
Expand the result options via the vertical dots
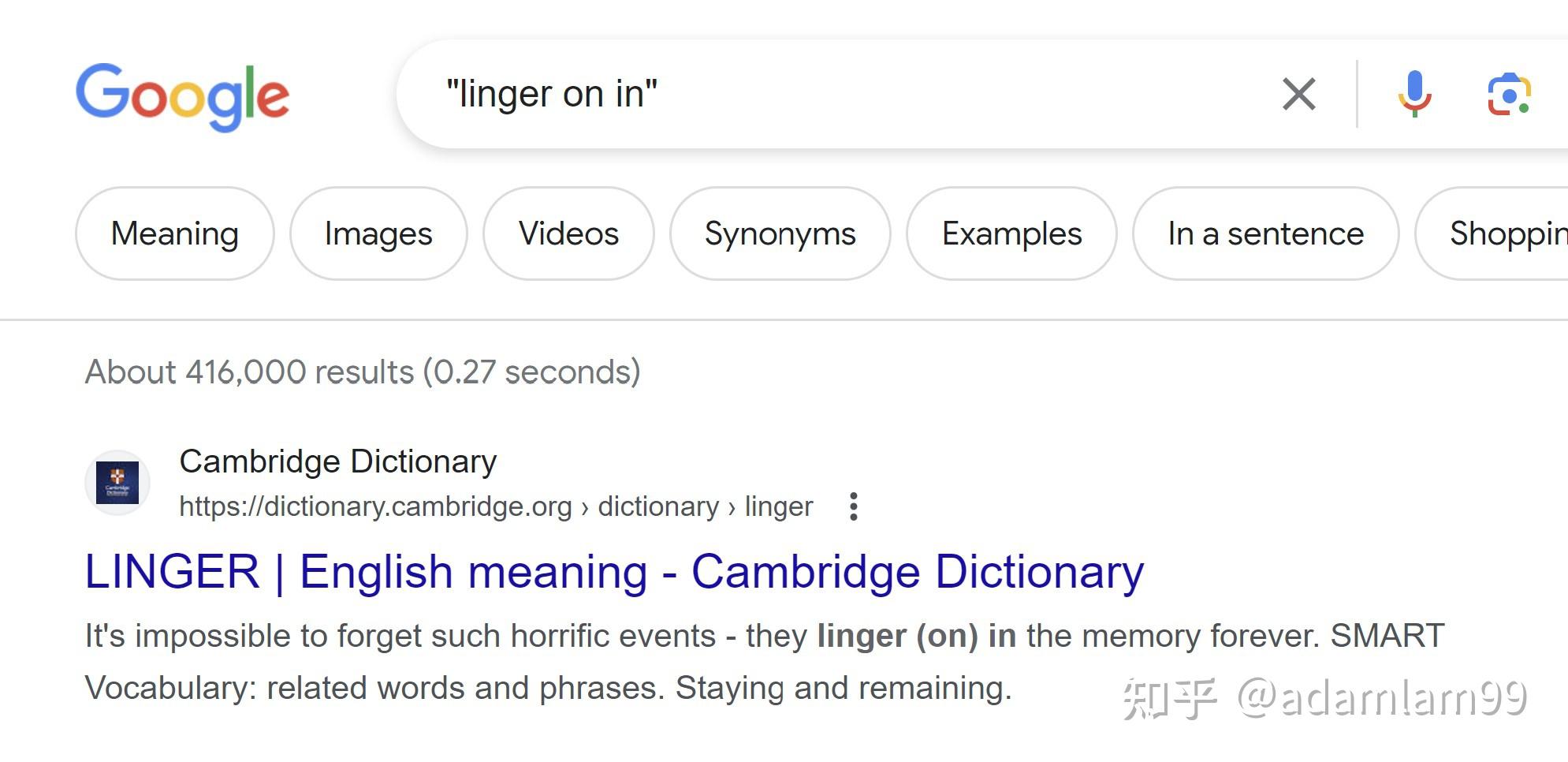coord(854,506)
